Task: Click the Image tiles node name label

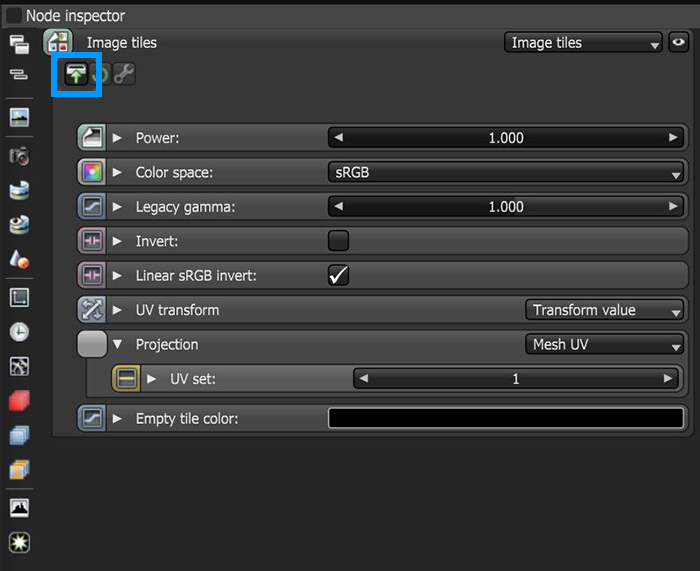Action: click(122, 42)
